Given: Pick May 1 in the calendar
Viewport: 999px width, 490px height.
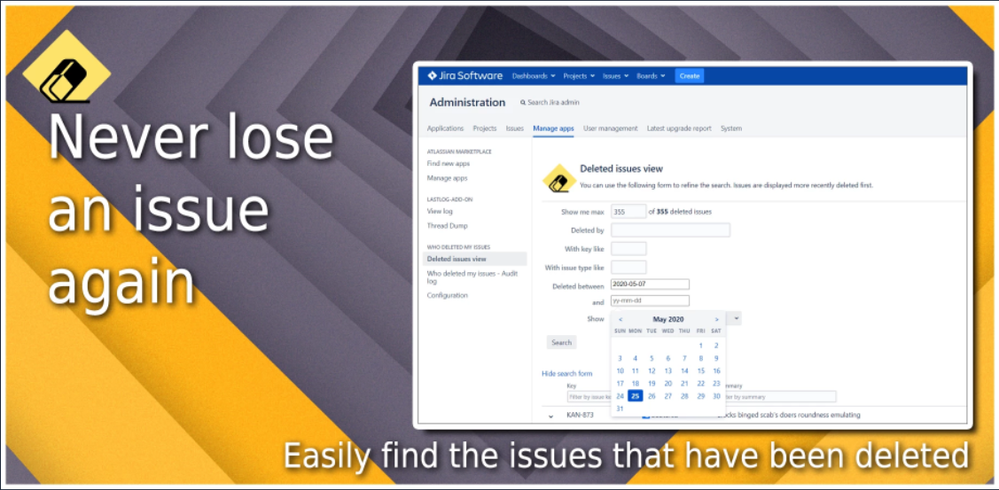Looking at the screenshot, I should pyautogui.click(x=701, y=345).
